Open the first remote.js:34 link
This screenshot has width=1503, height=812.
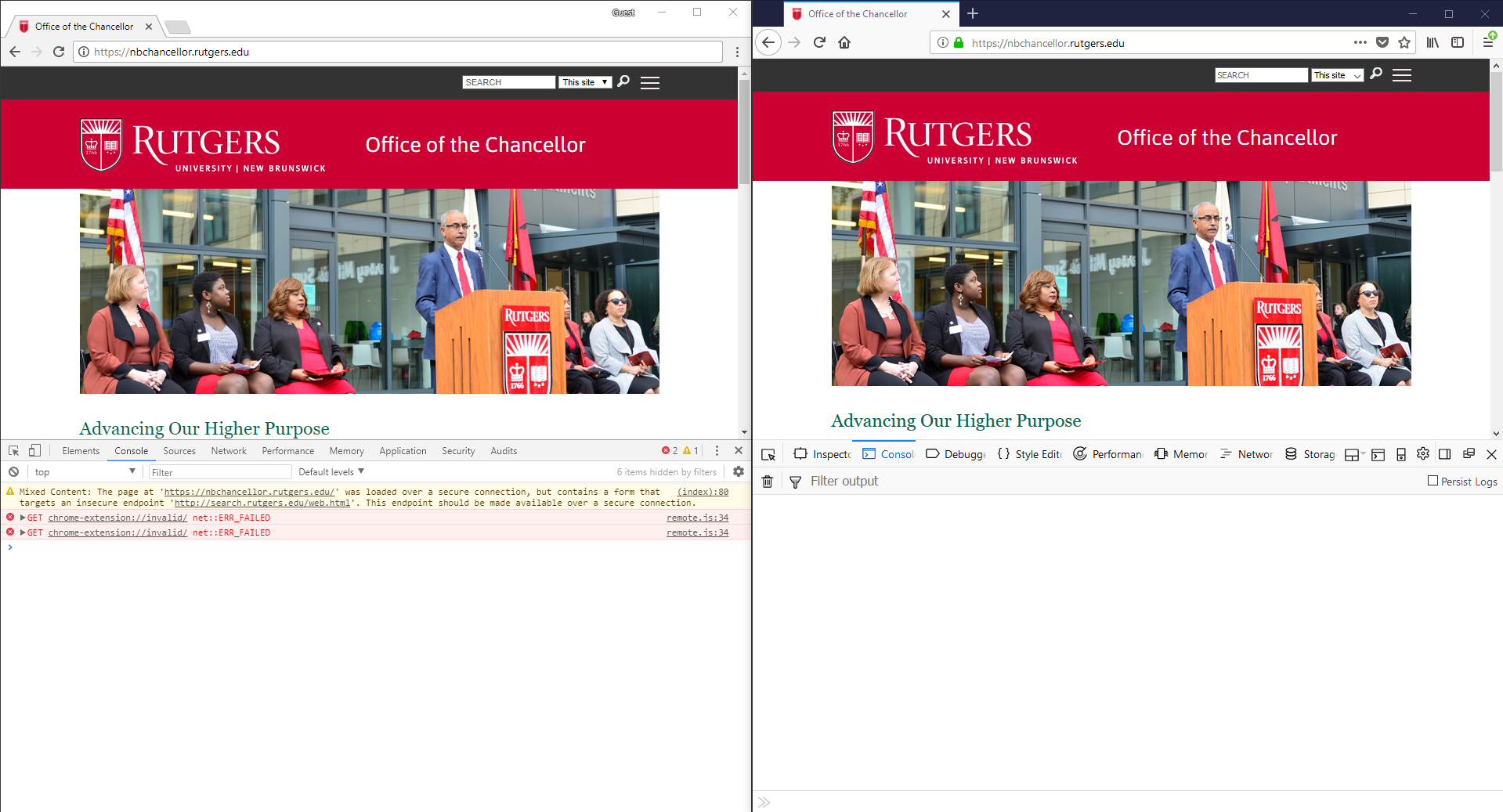pyautogui.click(x=697, y=518)
